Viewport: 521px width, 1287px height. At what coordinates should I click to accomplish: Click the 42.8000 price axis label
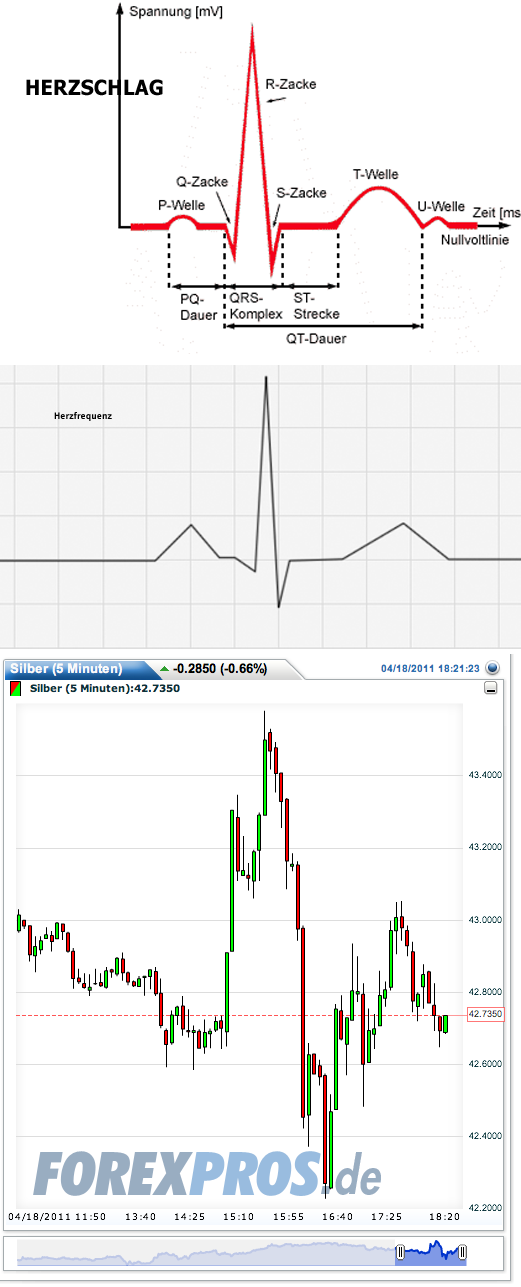(x=485, y=991)
